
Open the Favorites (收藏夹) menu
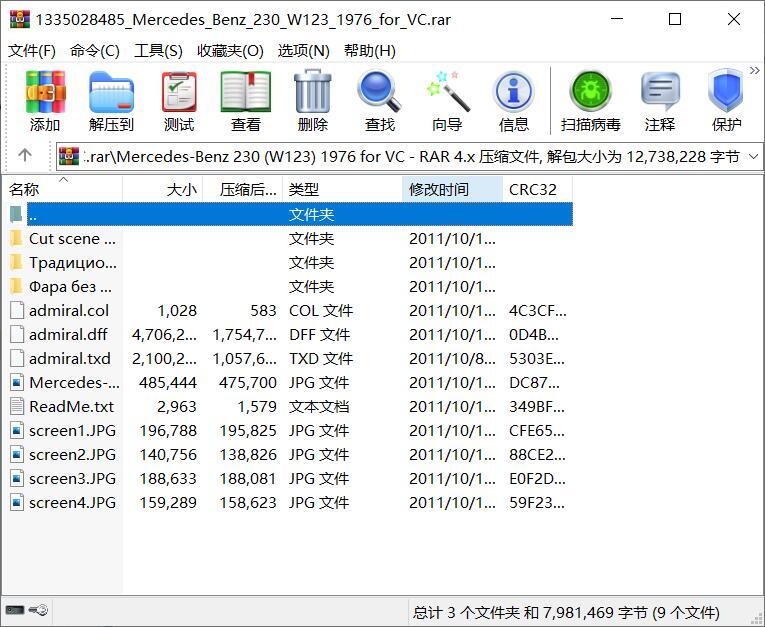coord(230,51)
